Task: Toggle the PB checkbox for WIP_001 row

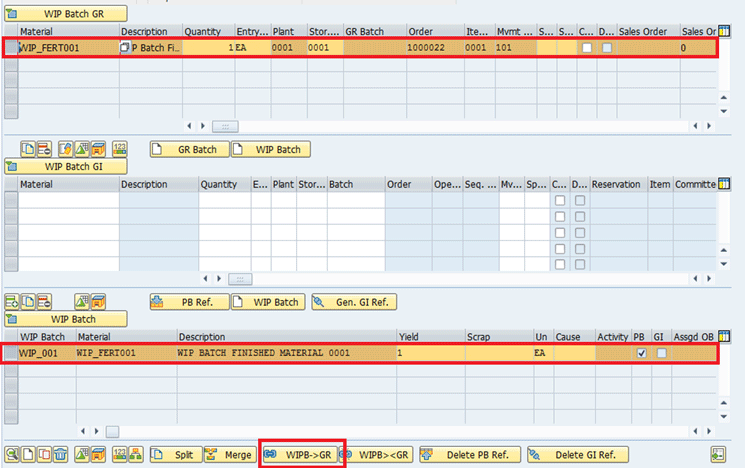Action: [x=640, y=354]
